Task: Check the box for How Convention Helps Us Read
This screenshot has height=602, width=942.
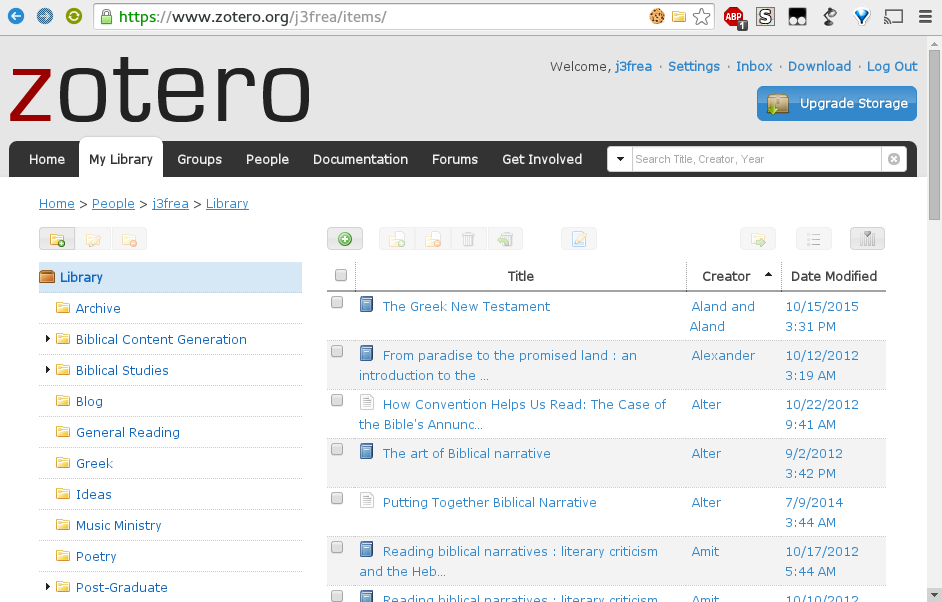Action: (x=337, y=400)
